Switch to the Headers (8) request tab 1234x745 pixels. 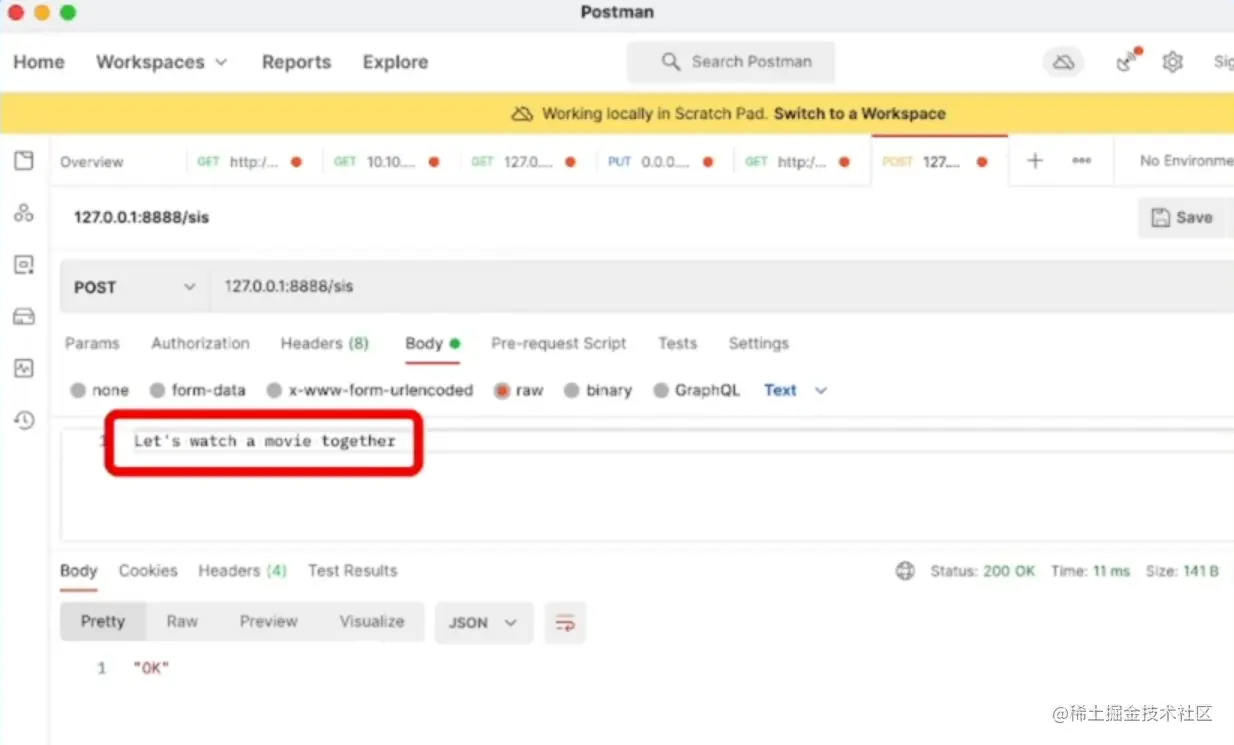(324, 343)
